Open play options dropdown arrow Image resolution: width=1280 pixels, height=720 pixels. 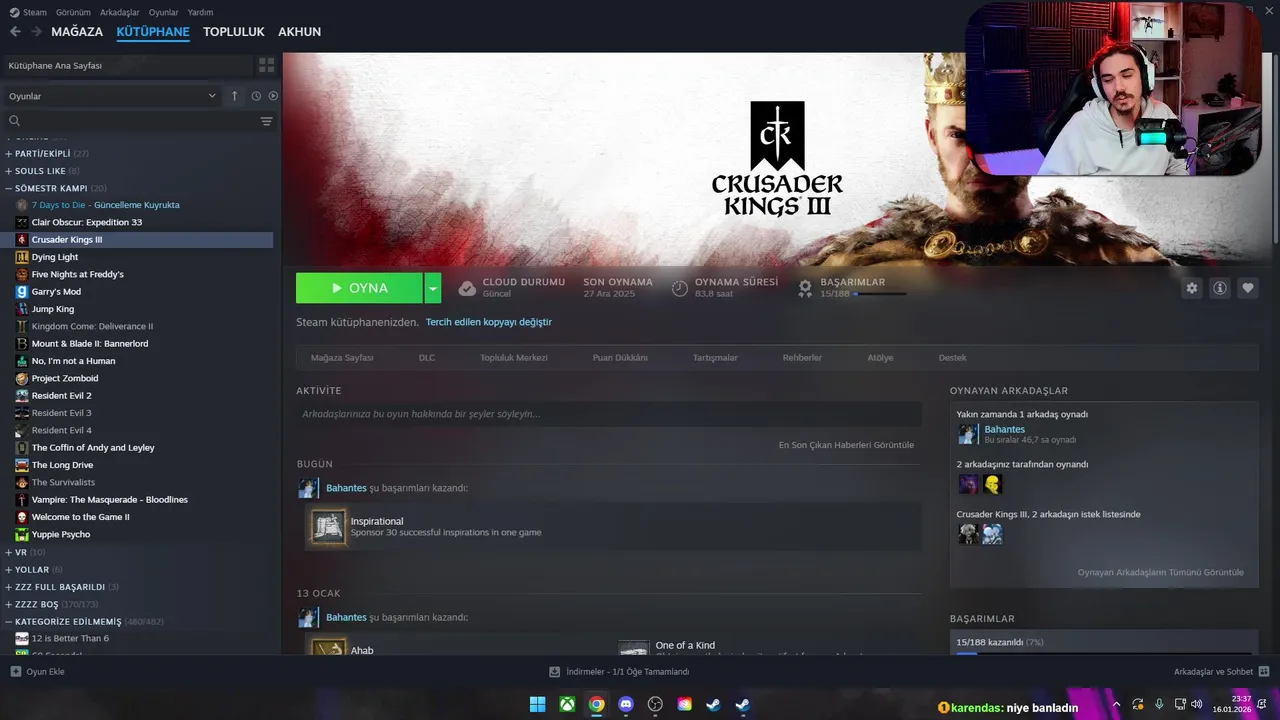[432, 288]
